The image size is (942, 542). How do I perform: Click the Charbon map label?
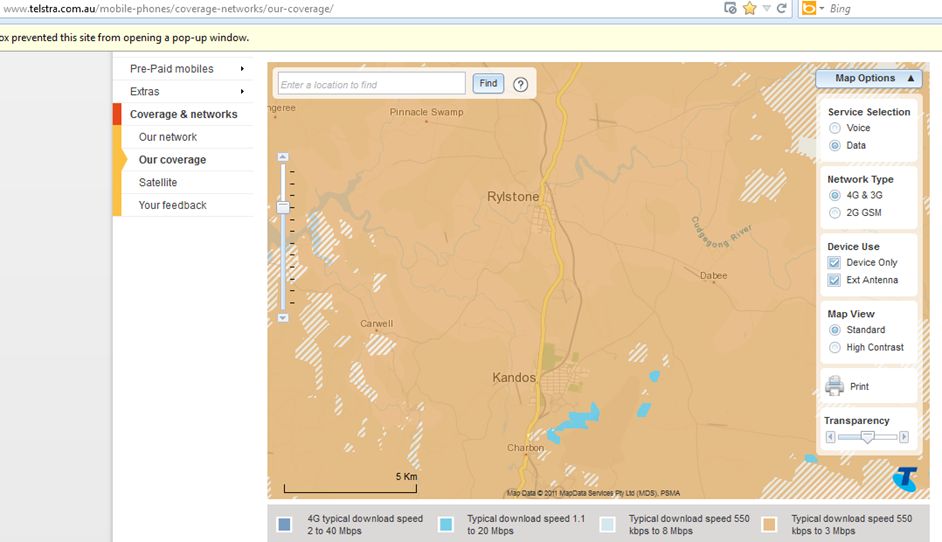click(x=525, y=448)
